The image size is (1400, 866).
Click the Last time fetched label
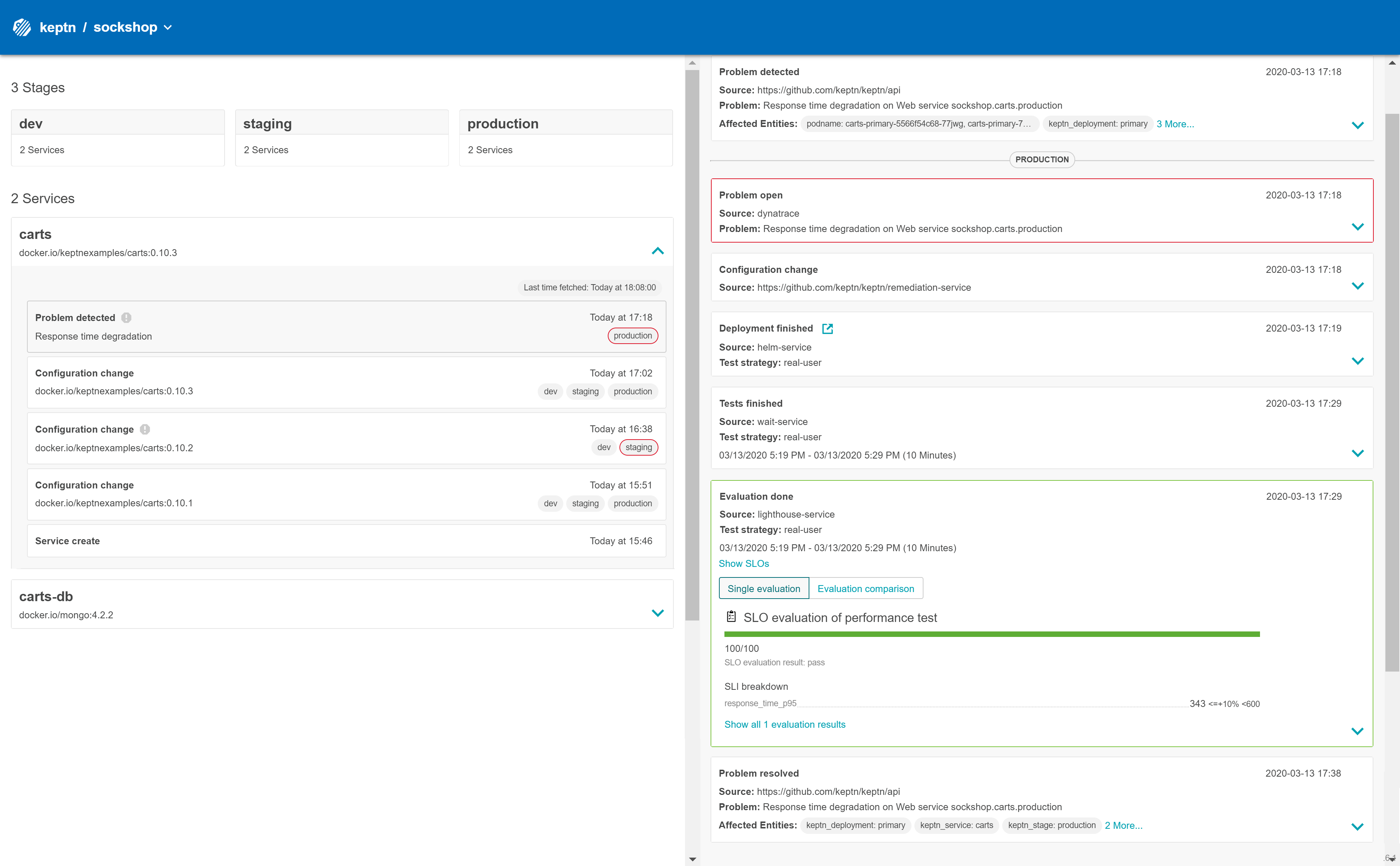point(590,287)
